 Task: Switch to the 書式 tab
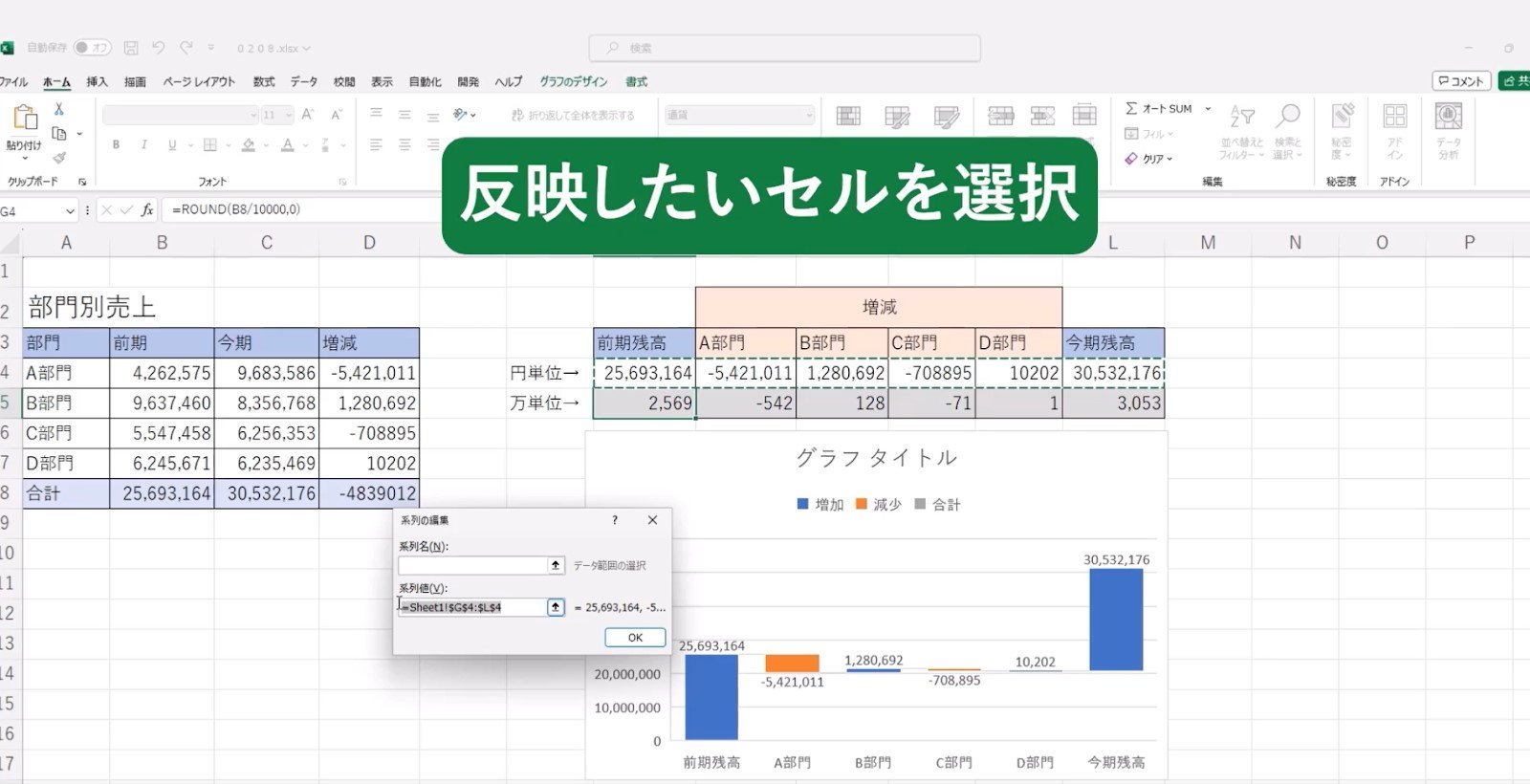tap(637, 82)
